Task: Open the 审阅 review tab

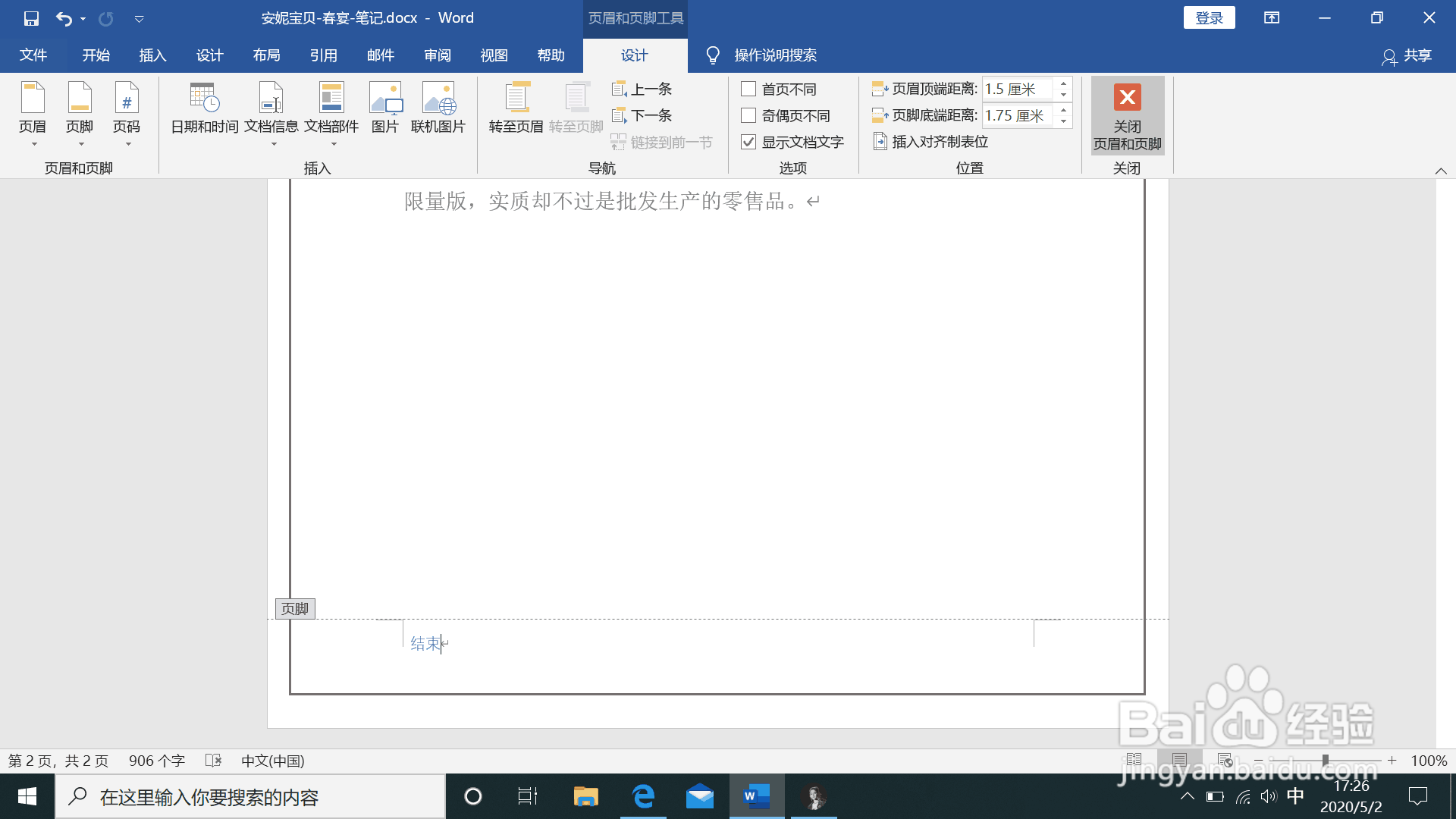Action: click(x=437, y=55)
